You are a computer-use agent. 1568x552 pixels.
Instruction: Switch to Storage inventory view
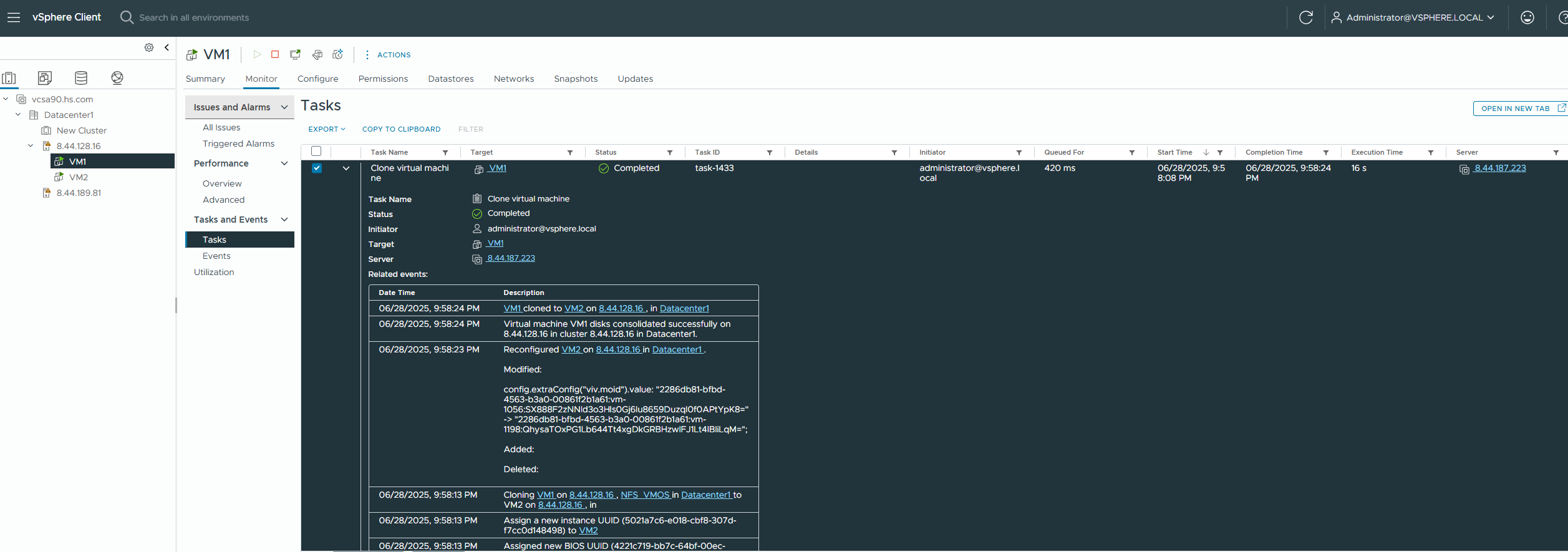[81, 78]
